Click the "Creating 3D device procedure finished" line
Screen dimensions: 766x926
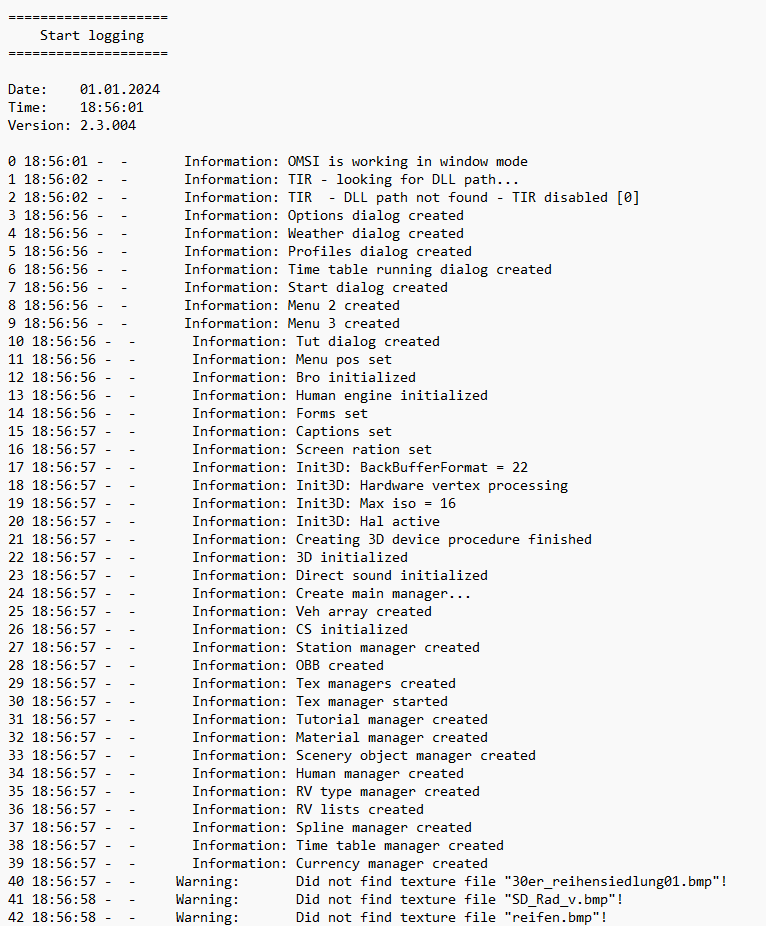(443, 539)
